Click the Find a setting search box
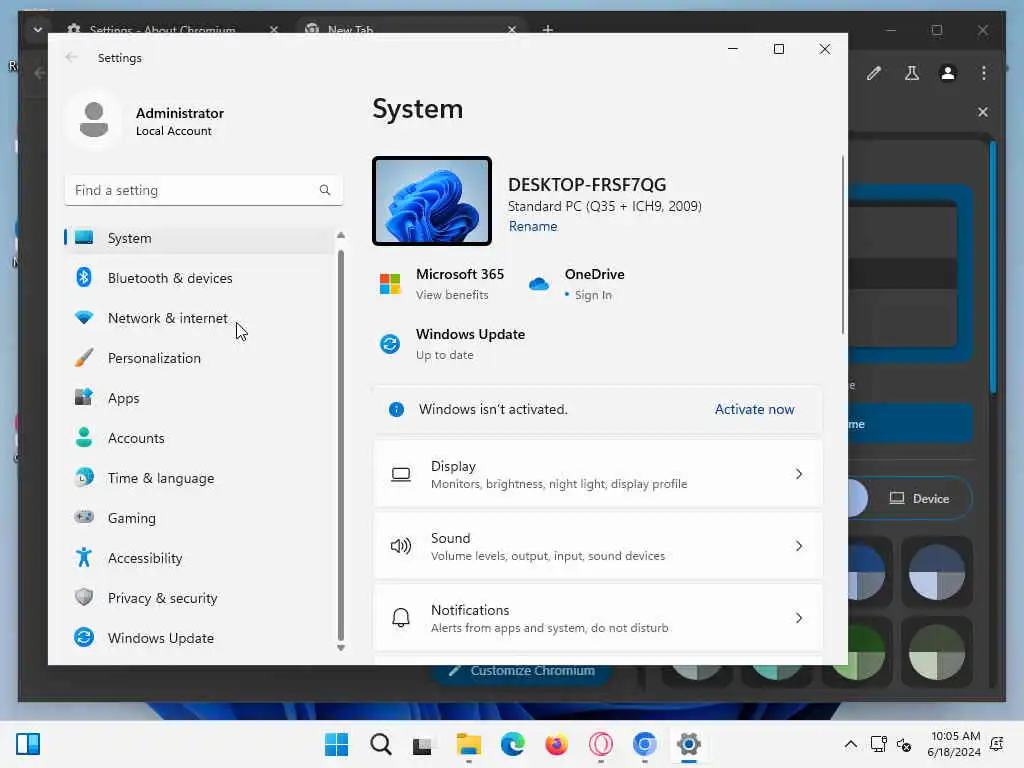 [x=204, y=190]
